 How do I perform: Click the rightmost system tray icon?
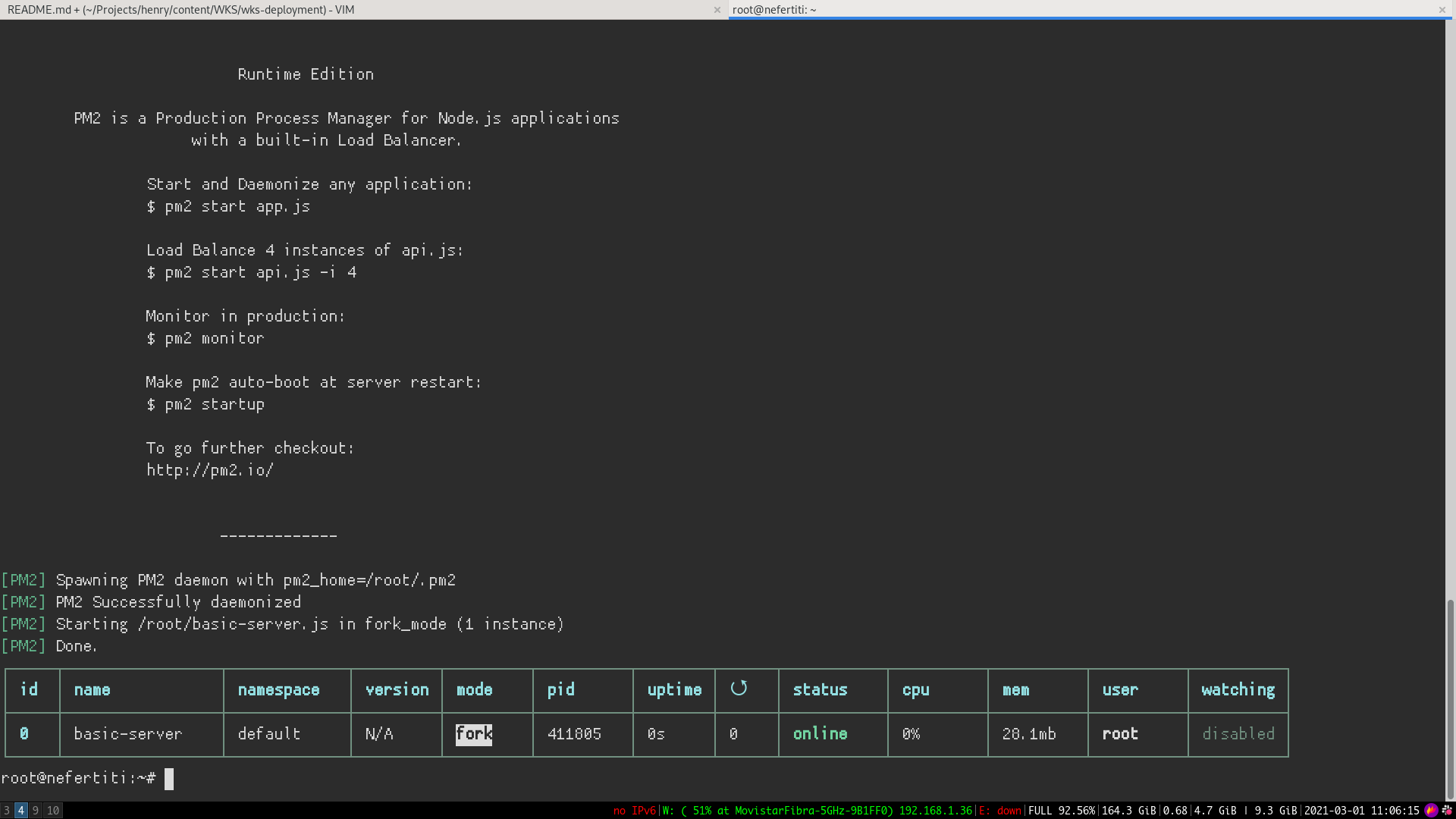click(x=1447, y=811)
